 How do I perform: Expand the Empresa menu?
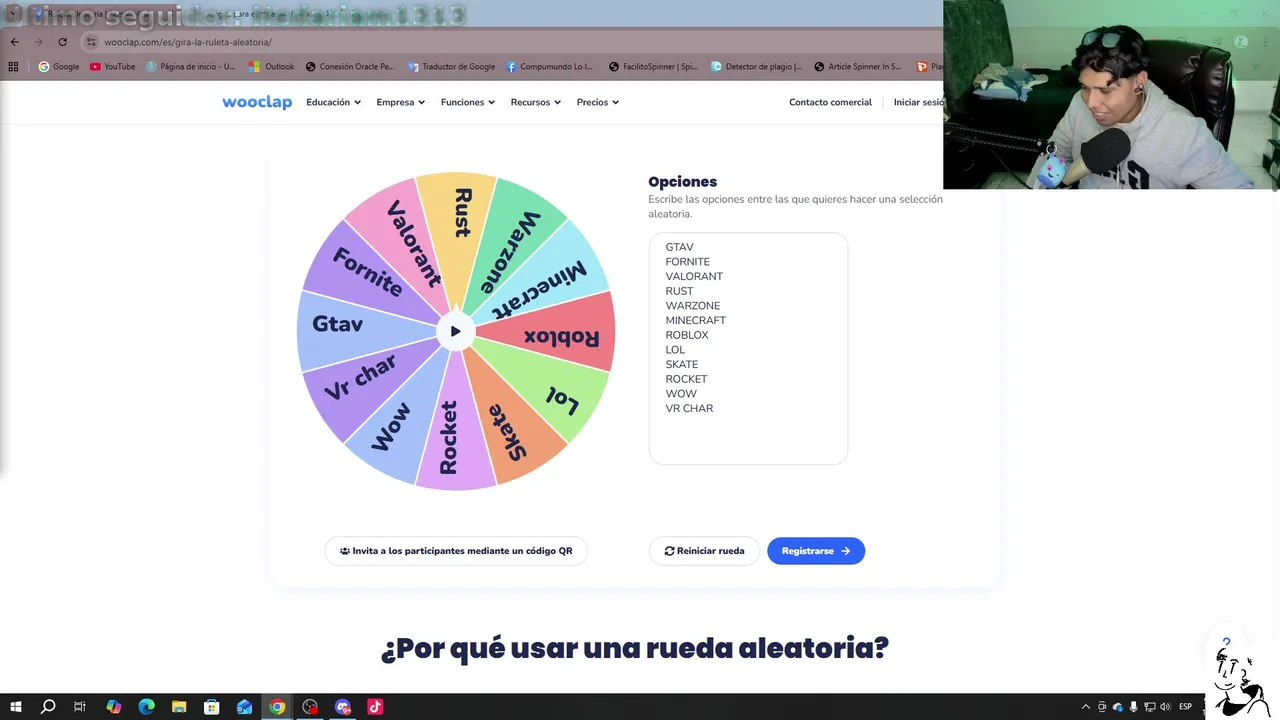[x=401, y=102]
